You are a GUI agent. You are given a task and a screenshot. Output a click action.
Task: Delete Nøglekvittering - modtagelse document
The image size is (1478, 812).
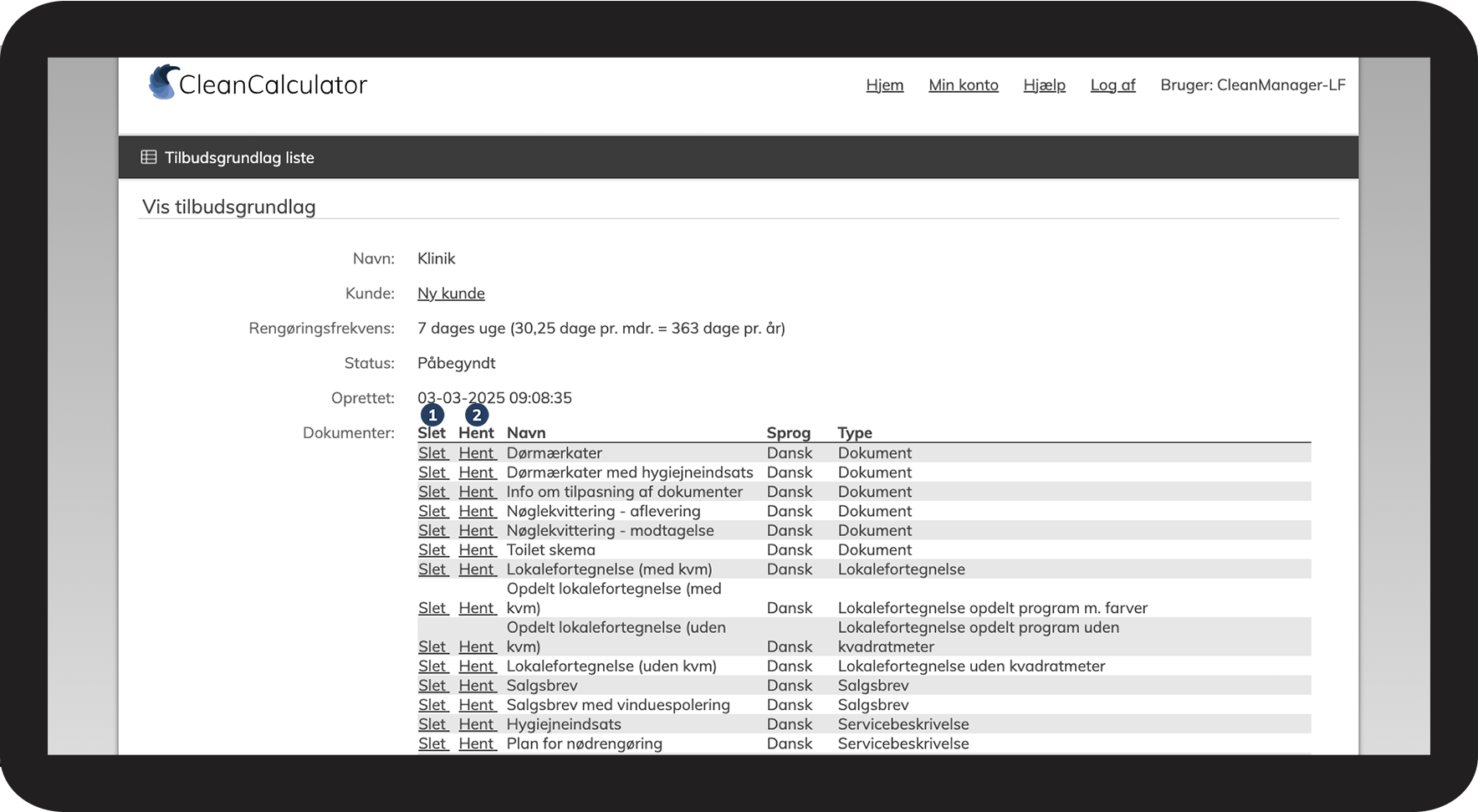pos(432,530)
